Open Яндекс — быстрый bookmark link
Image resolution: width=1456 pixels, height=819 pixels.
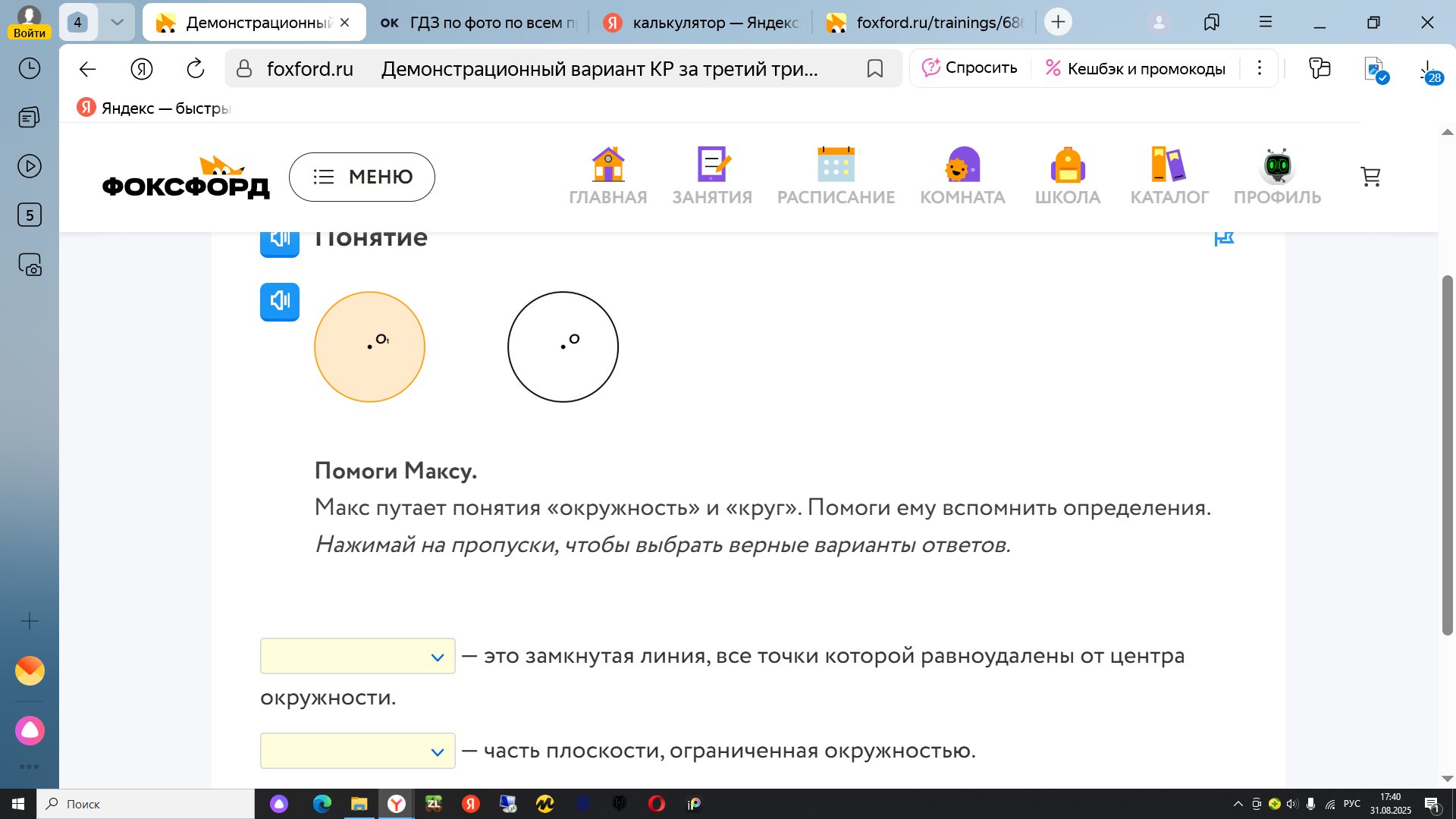click(153, 108)
